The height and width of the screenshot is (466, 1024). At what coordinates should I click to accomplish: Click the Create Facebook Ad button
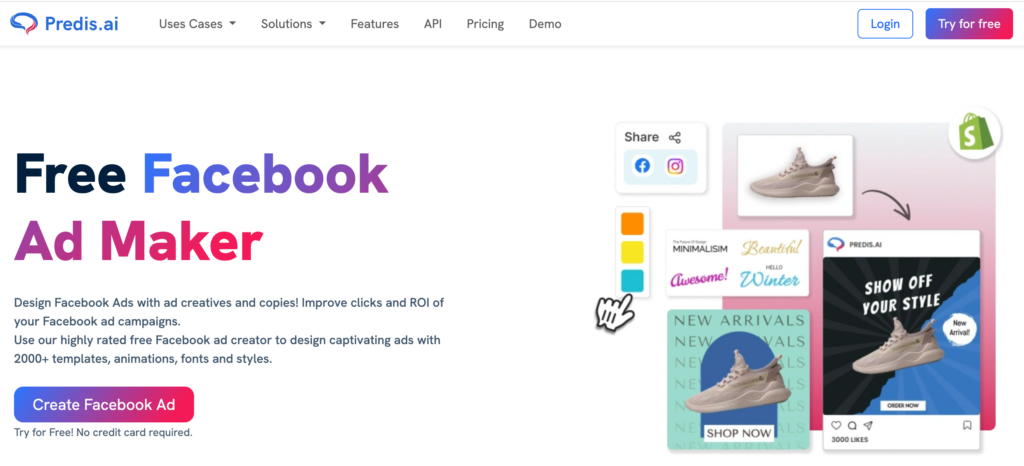click(x=104, y=405)
